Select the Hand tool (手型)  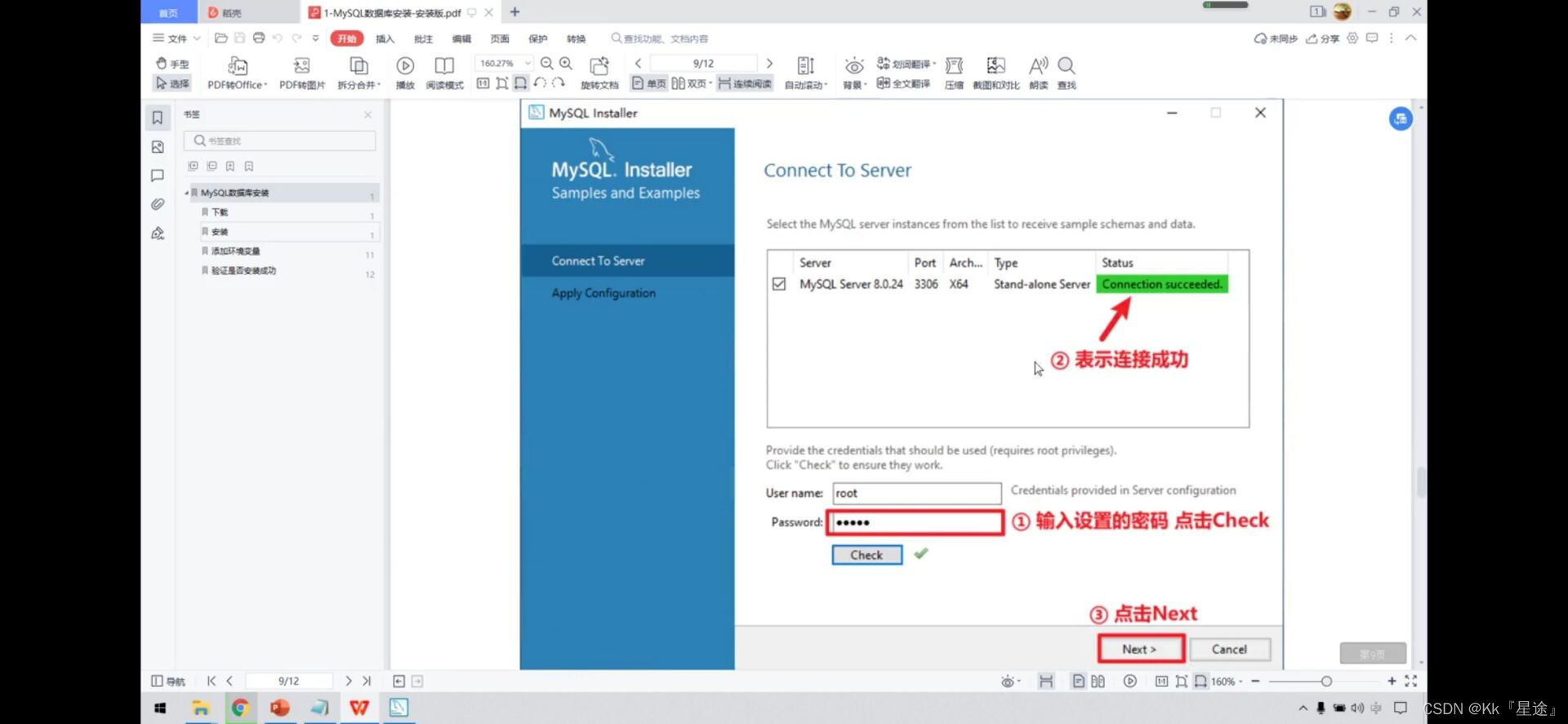tap(171, 64)
